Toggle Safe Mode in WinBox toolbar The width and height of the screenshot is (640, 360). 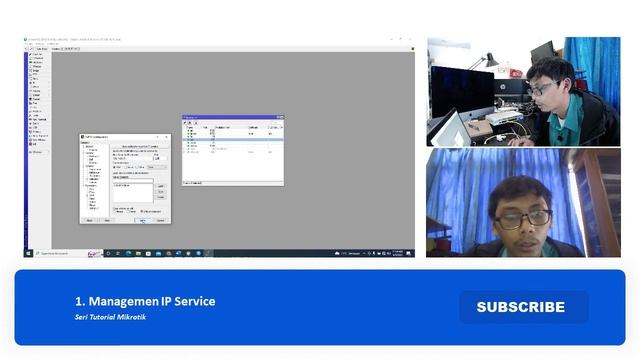[42, 49]
